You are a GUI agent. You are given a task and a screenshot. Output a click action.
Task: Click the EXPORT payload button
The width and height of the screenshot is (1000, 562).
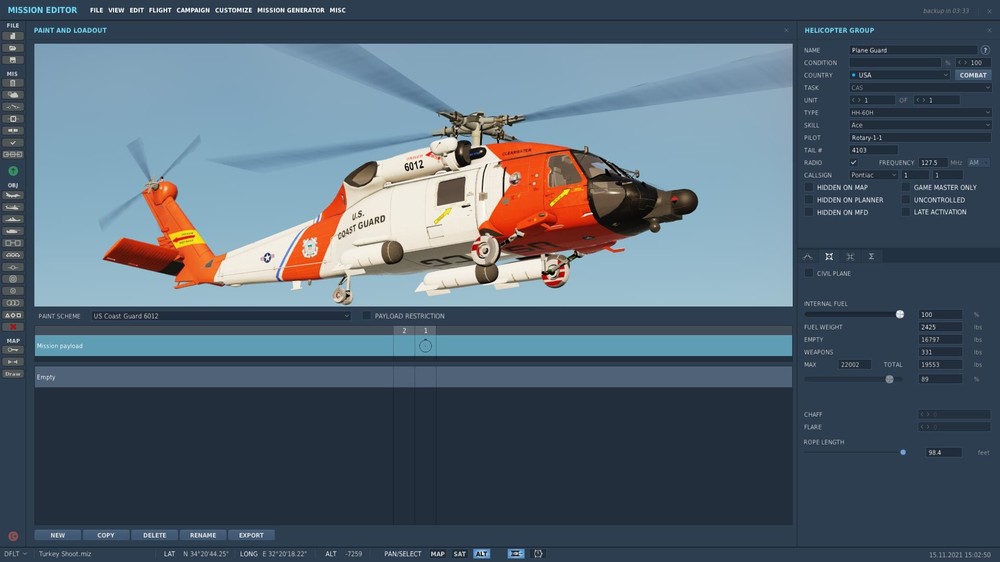coord(251,535)
